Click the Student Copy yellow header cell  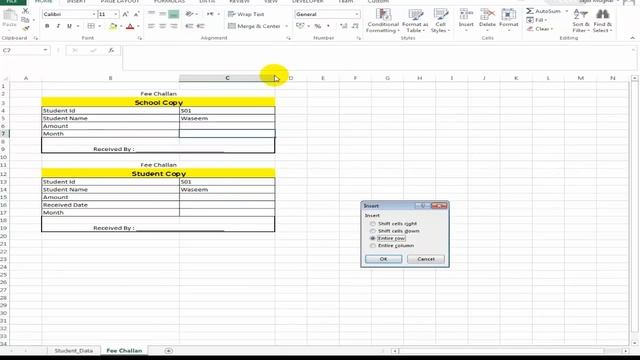click(x=158, y=173)
